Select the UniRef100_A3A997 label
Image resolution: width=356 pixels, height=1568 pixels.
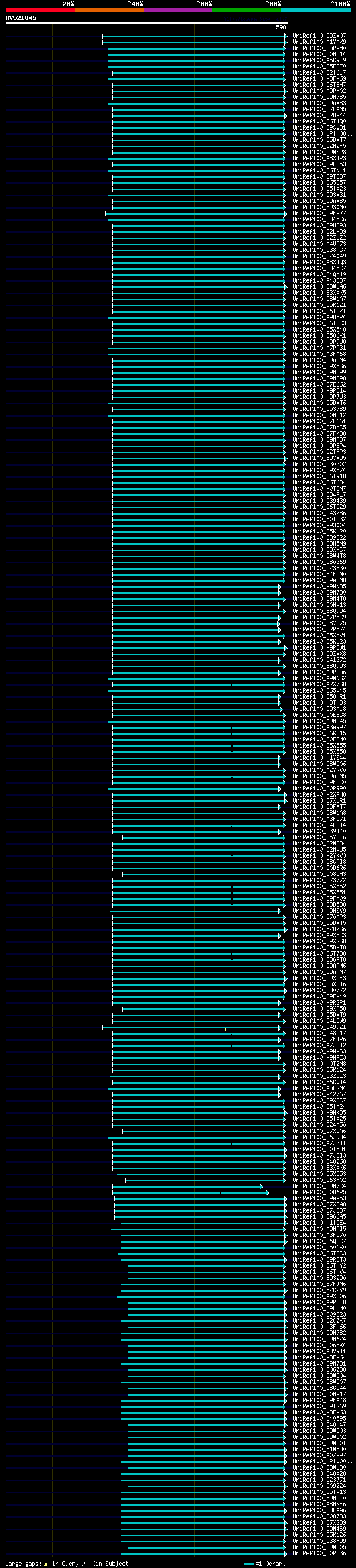tap(319, 728)
